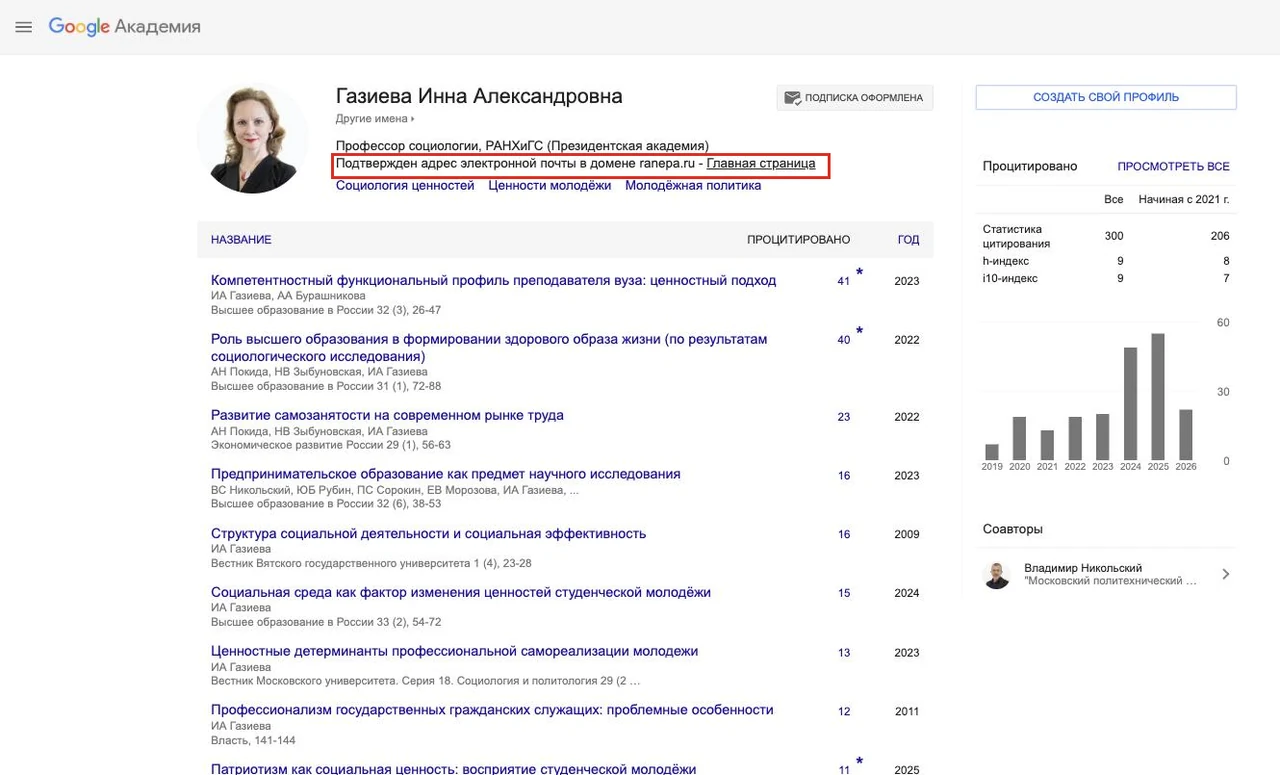Open article Ценностные детерминанты профессиональной самореализации молодежи
This screenshot has height=775, width=1280.
pos(454,651)
